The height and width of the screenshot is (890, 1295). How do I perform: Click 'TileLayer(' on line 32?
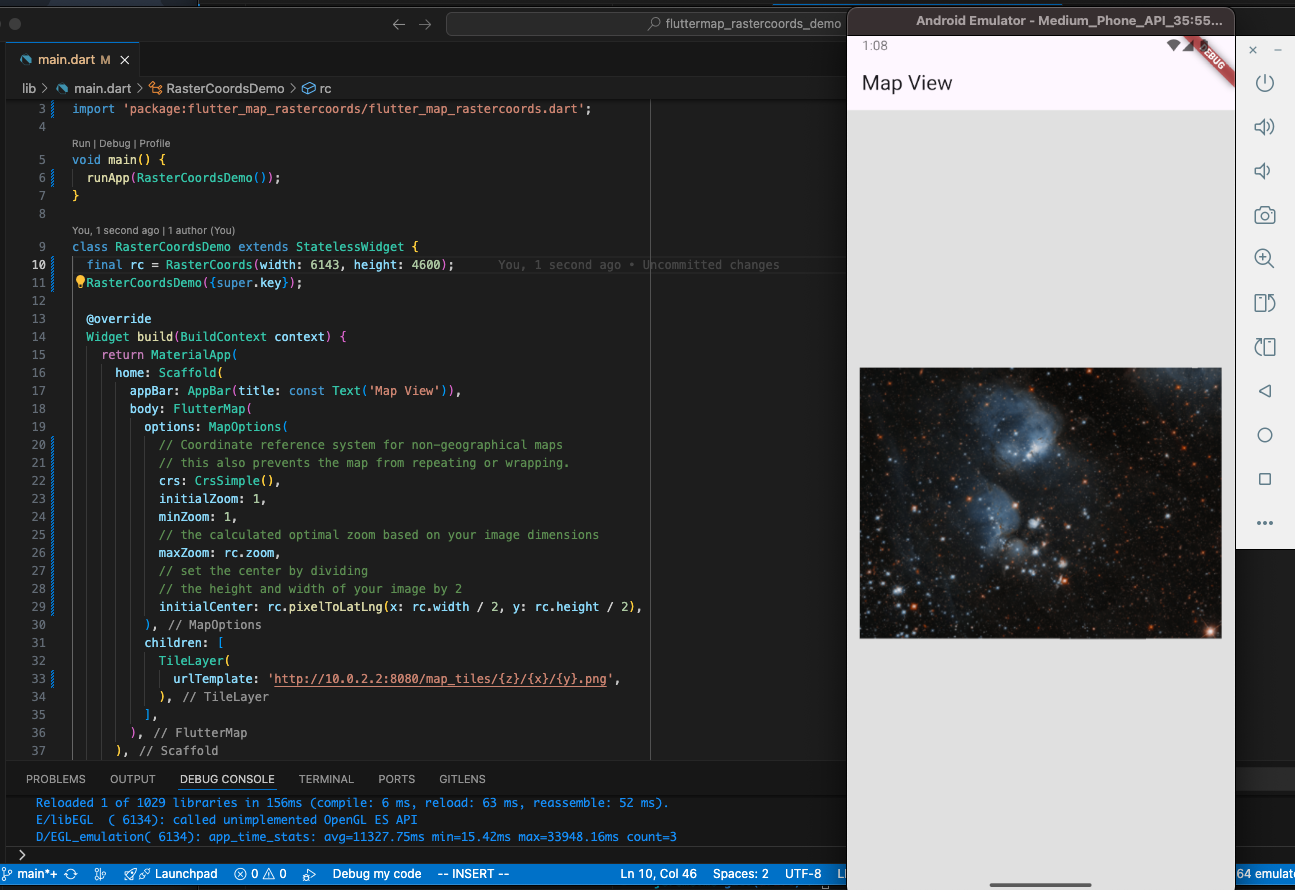[195, 661]
